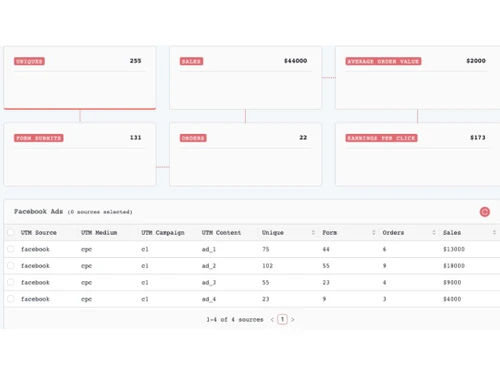Open page 1 in the pagination

[x=282, y=319]
